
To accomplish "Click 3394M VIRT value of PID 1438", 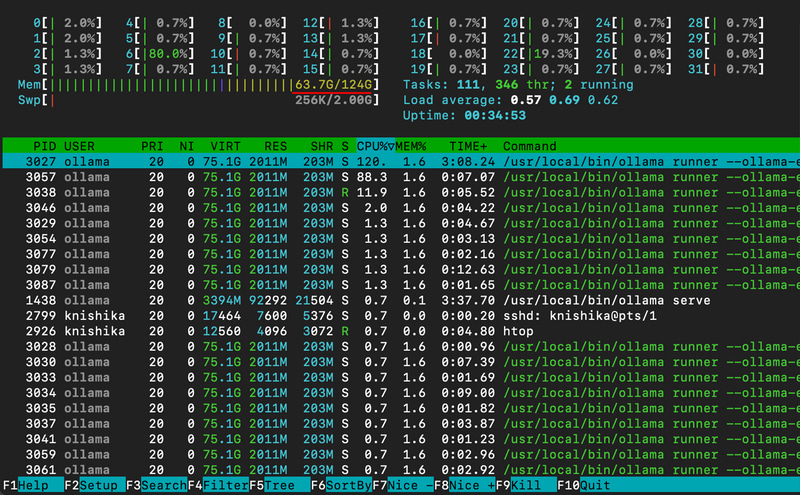I will point(221,301).
